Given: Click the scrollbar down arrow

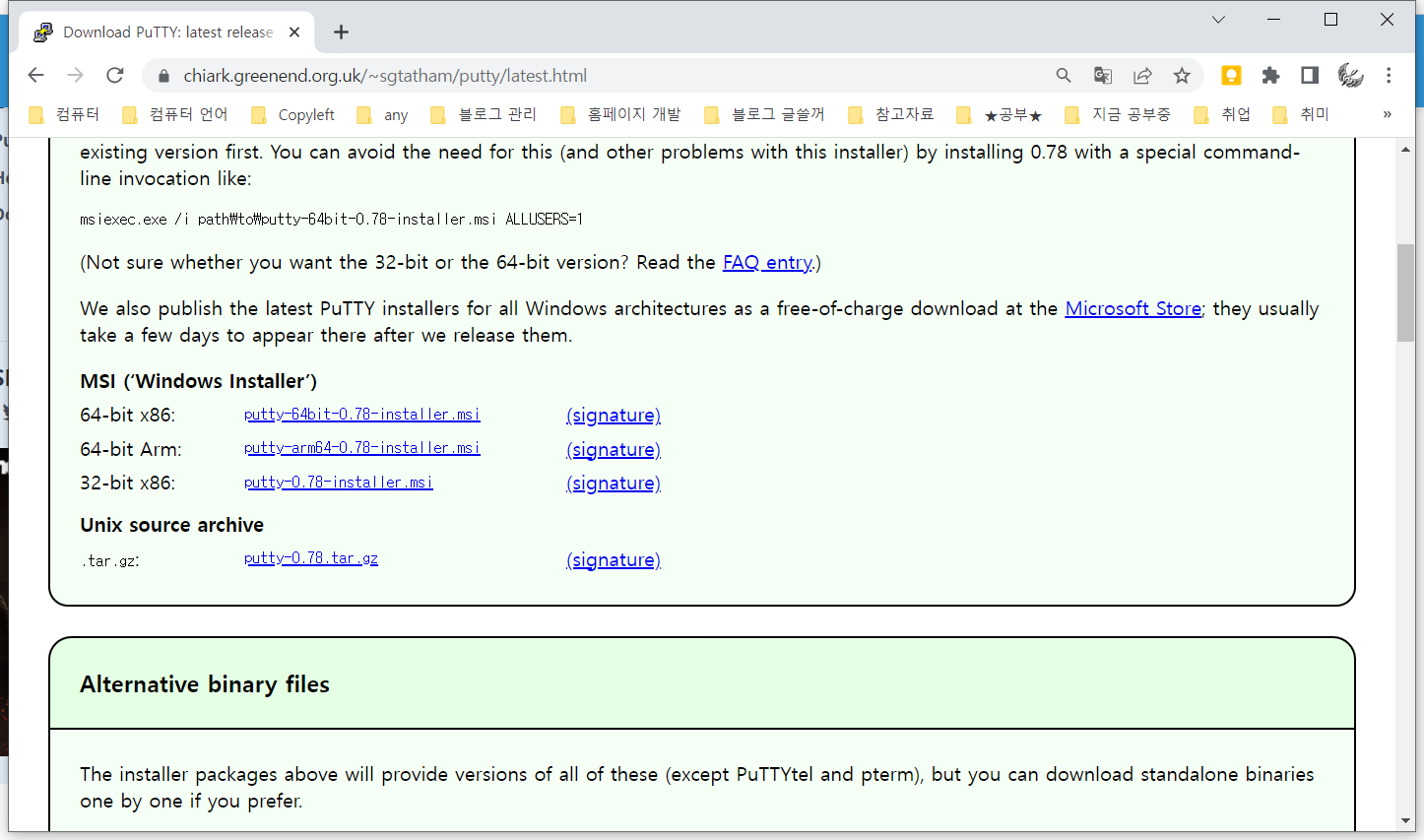Looking at the screenshot, I should pyautogui.click(x=1405, y=821).
